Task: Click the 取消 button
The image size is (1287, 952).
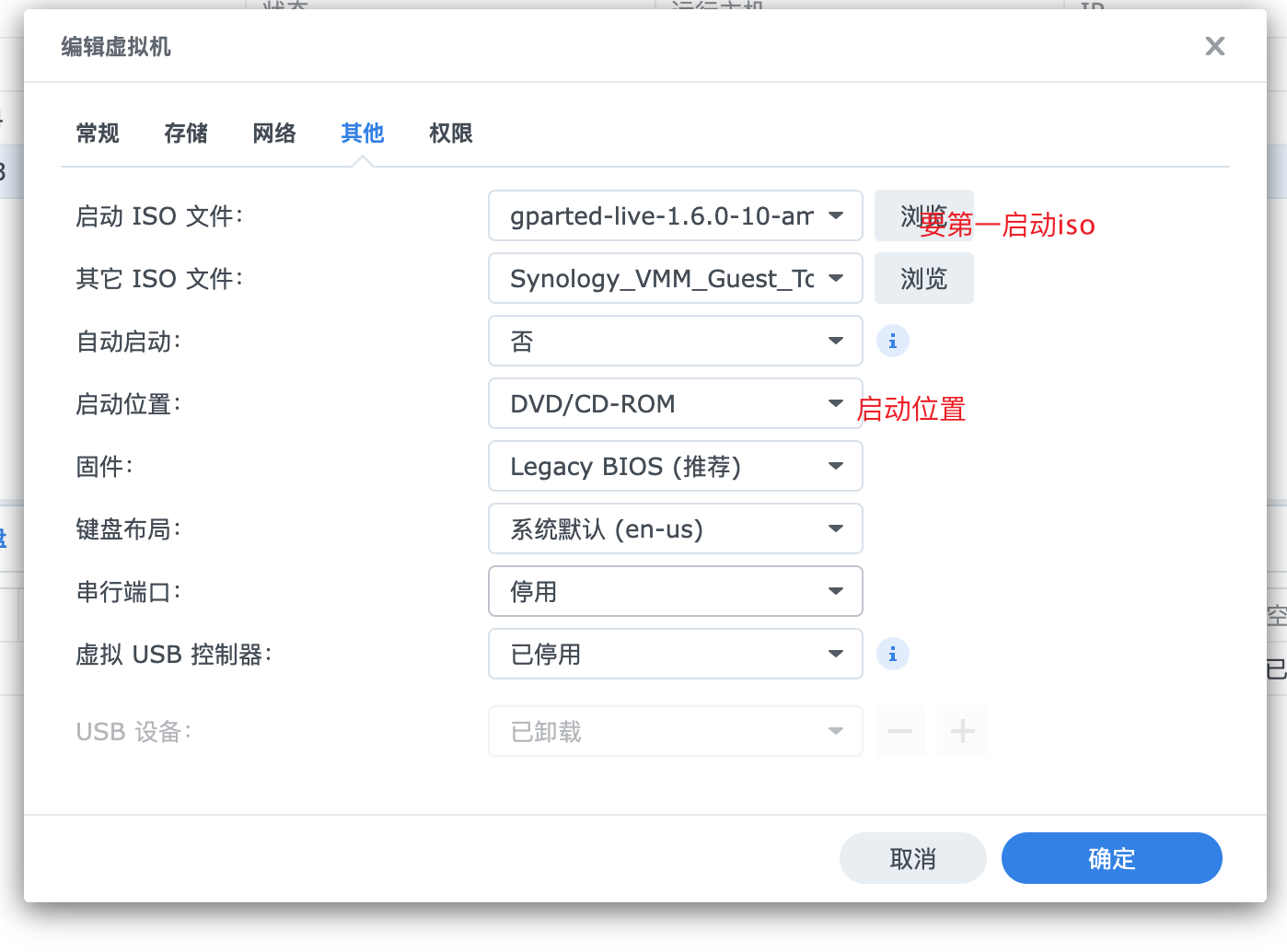Action: (912, 858)
